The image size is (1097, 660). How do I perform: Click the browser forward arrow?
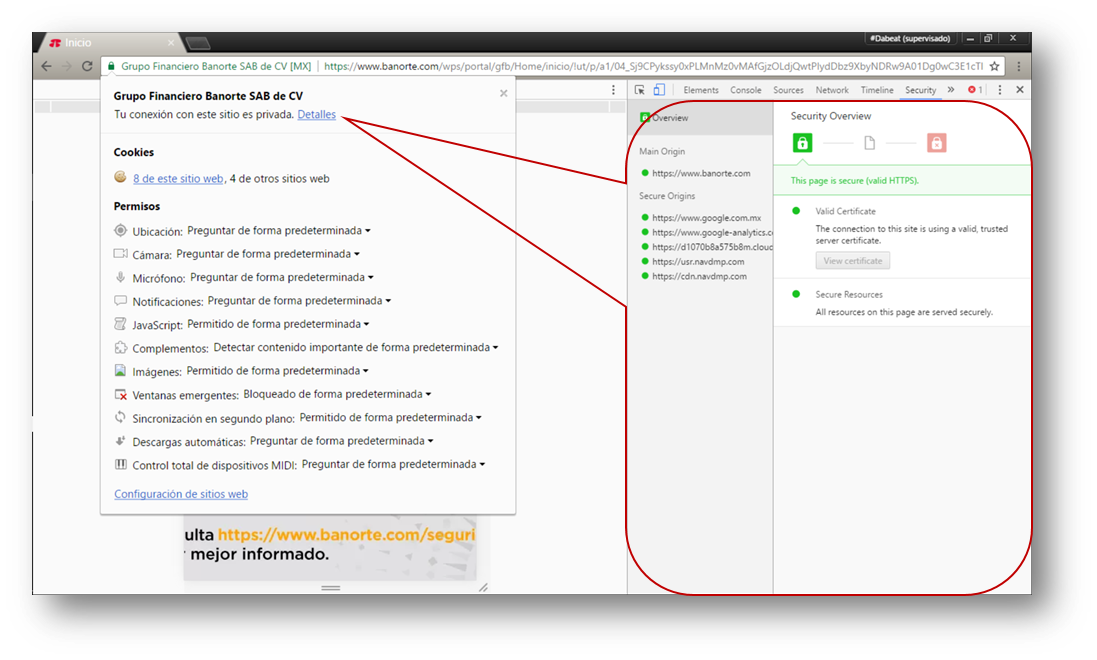click(x=66, y=66)
